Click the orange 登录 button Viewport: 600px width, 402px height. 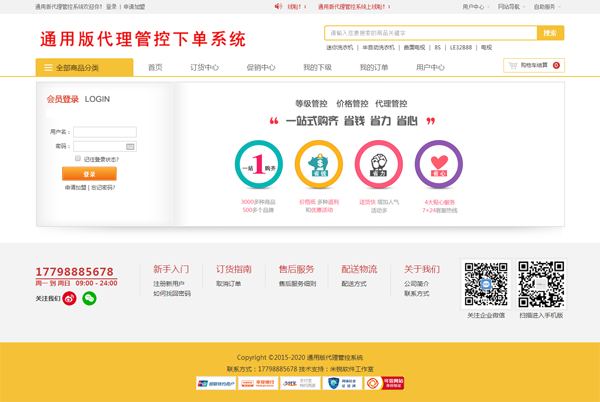(x=89, y=174)
